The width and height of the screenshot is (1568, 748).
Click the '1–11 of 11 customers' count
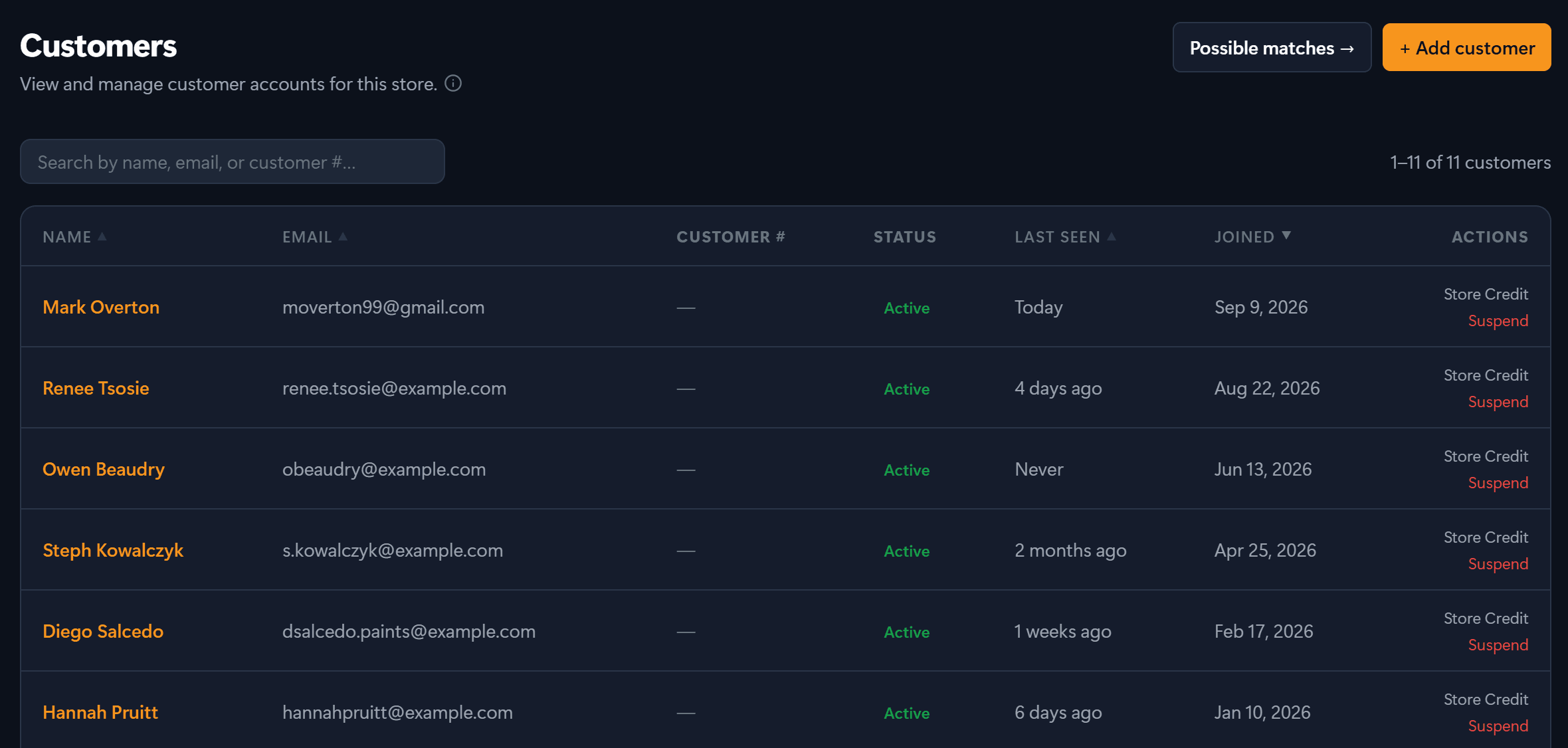(1470, 162)
